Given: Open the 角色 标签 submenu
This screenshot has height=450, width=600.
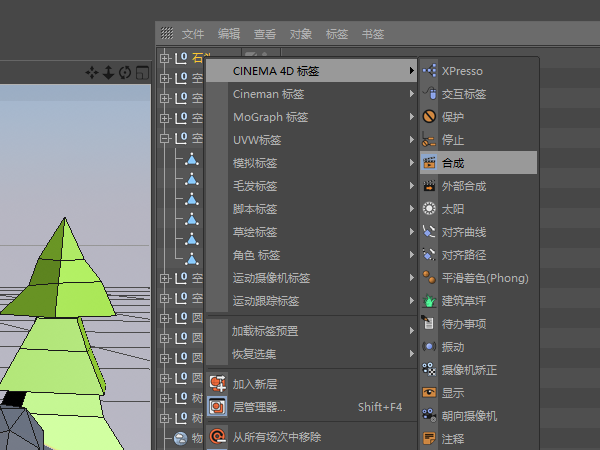Looking at the screenshot, I should coord(311,255).
